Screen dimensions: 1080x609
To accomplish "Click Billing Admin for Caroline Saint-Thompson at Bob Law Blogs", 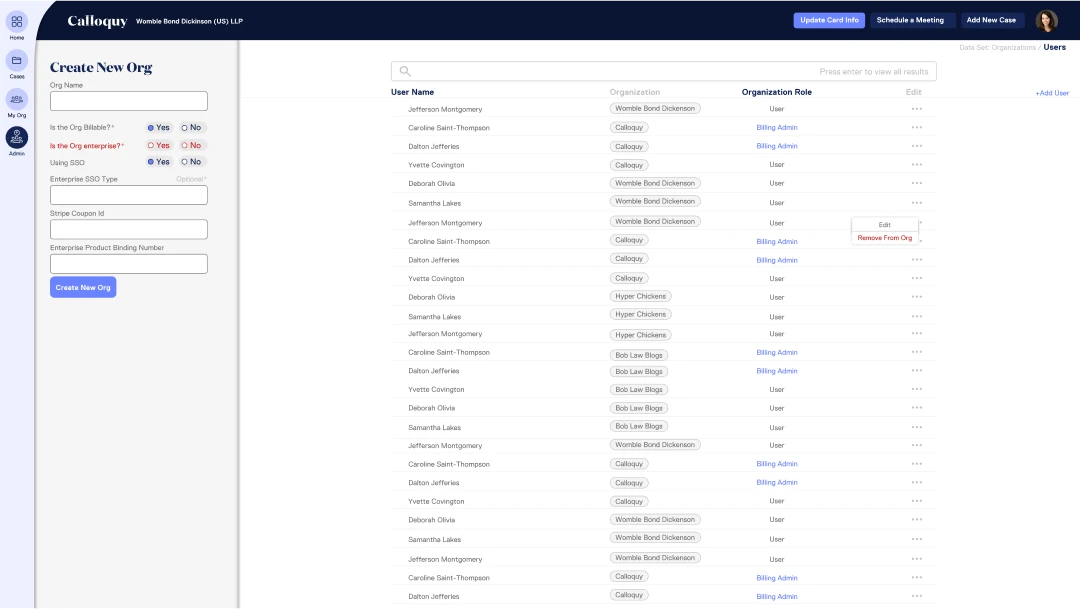I will 776,352.
